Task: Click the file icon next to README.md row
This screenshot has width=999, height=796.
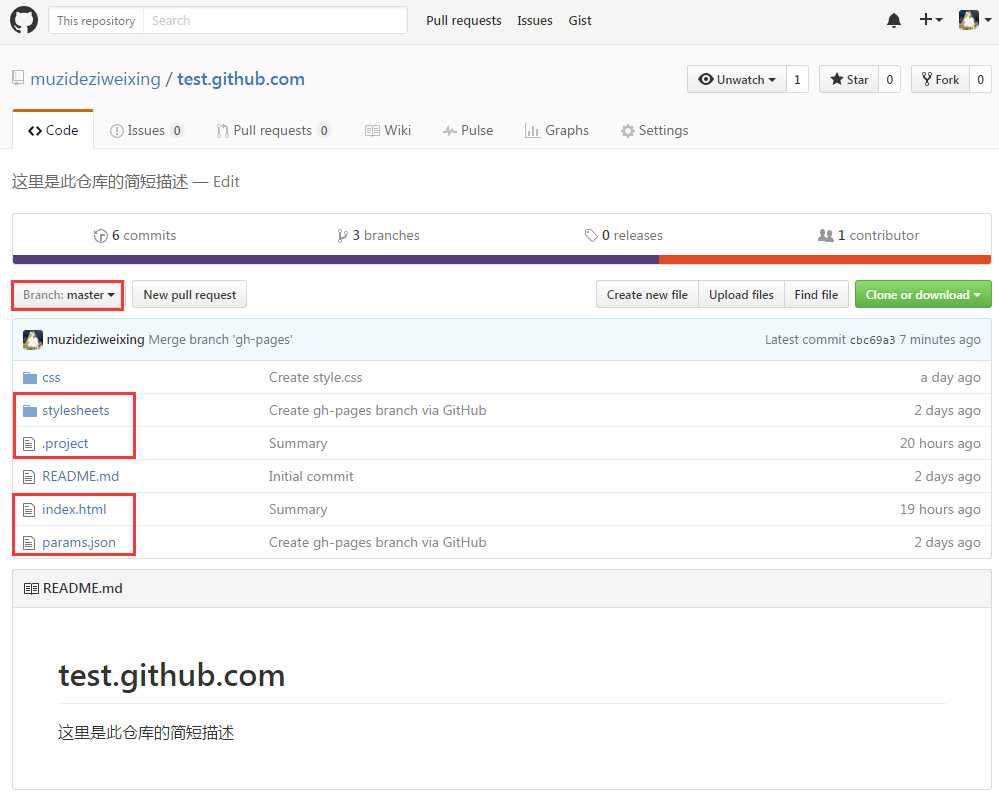Action: pos(29,477)
